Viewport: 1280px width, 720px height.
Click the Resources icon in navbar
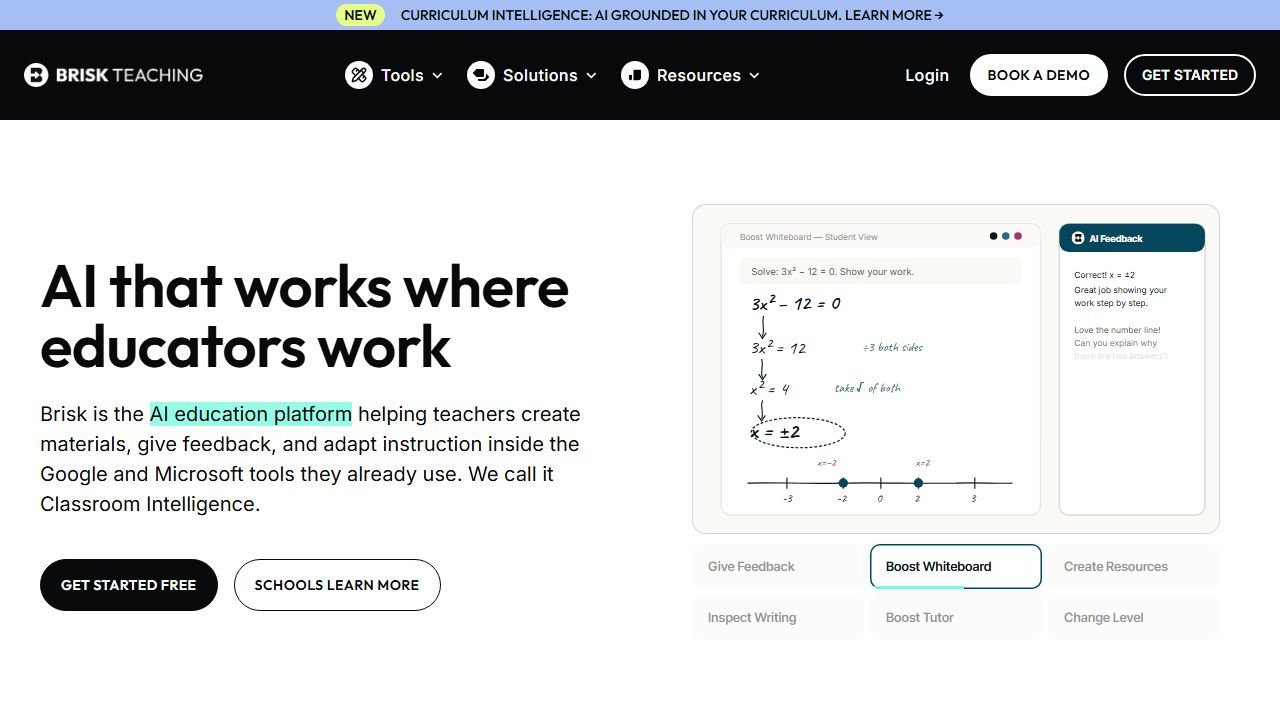pos(635,75)
